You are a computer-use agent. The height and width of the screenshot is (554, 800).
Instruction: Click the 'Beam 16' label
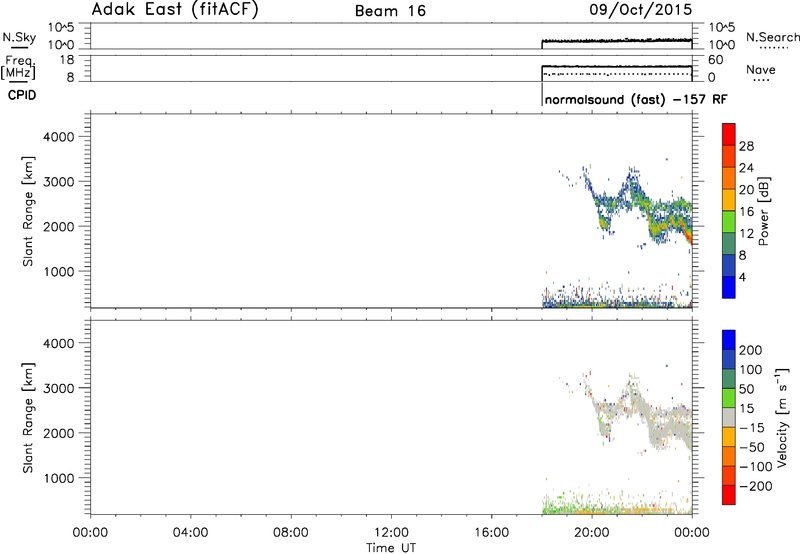(x=390, y=11)
